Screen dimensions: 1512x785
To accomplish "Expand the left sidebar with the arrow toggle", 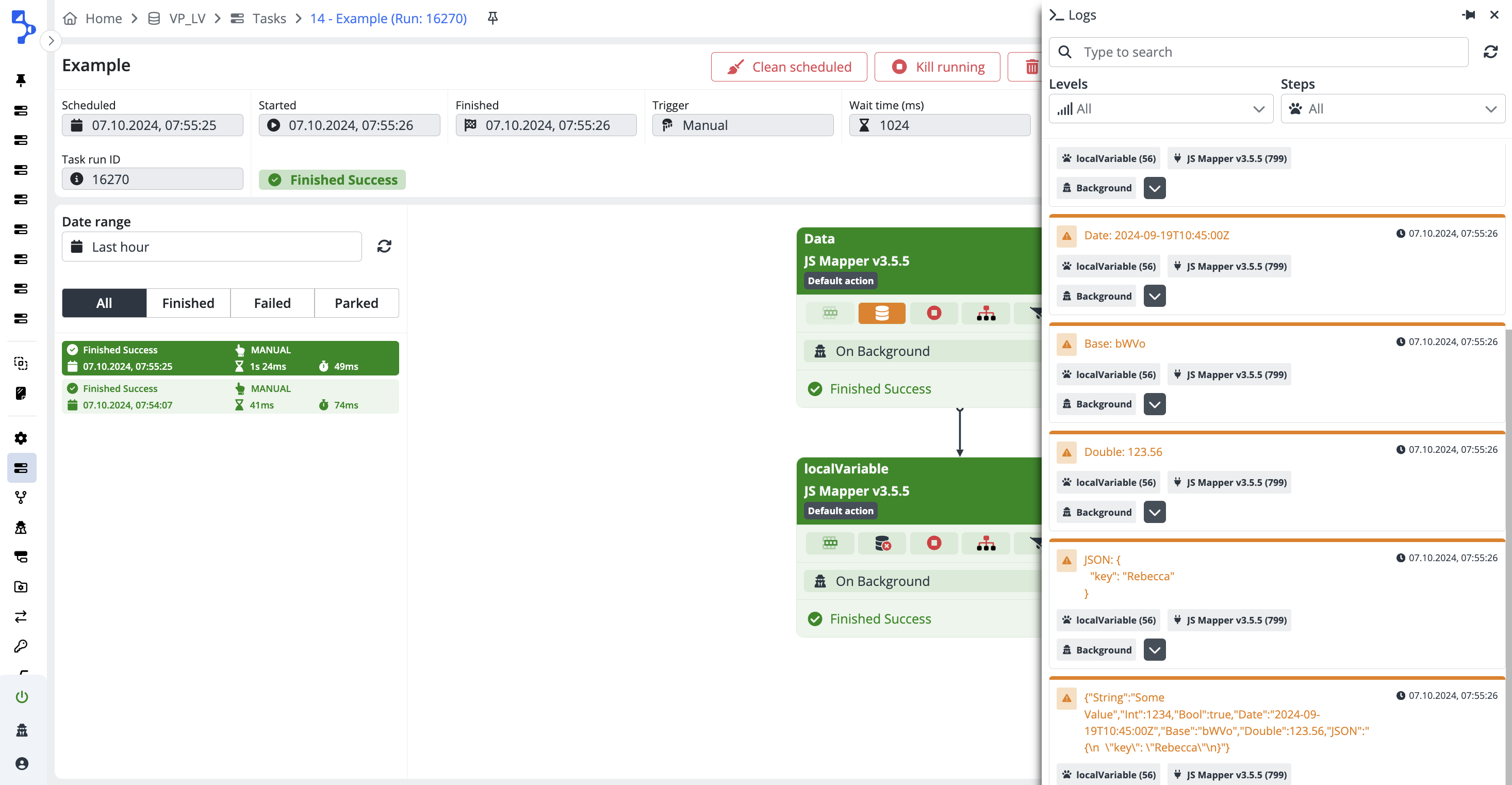I will tap(51, 41).
